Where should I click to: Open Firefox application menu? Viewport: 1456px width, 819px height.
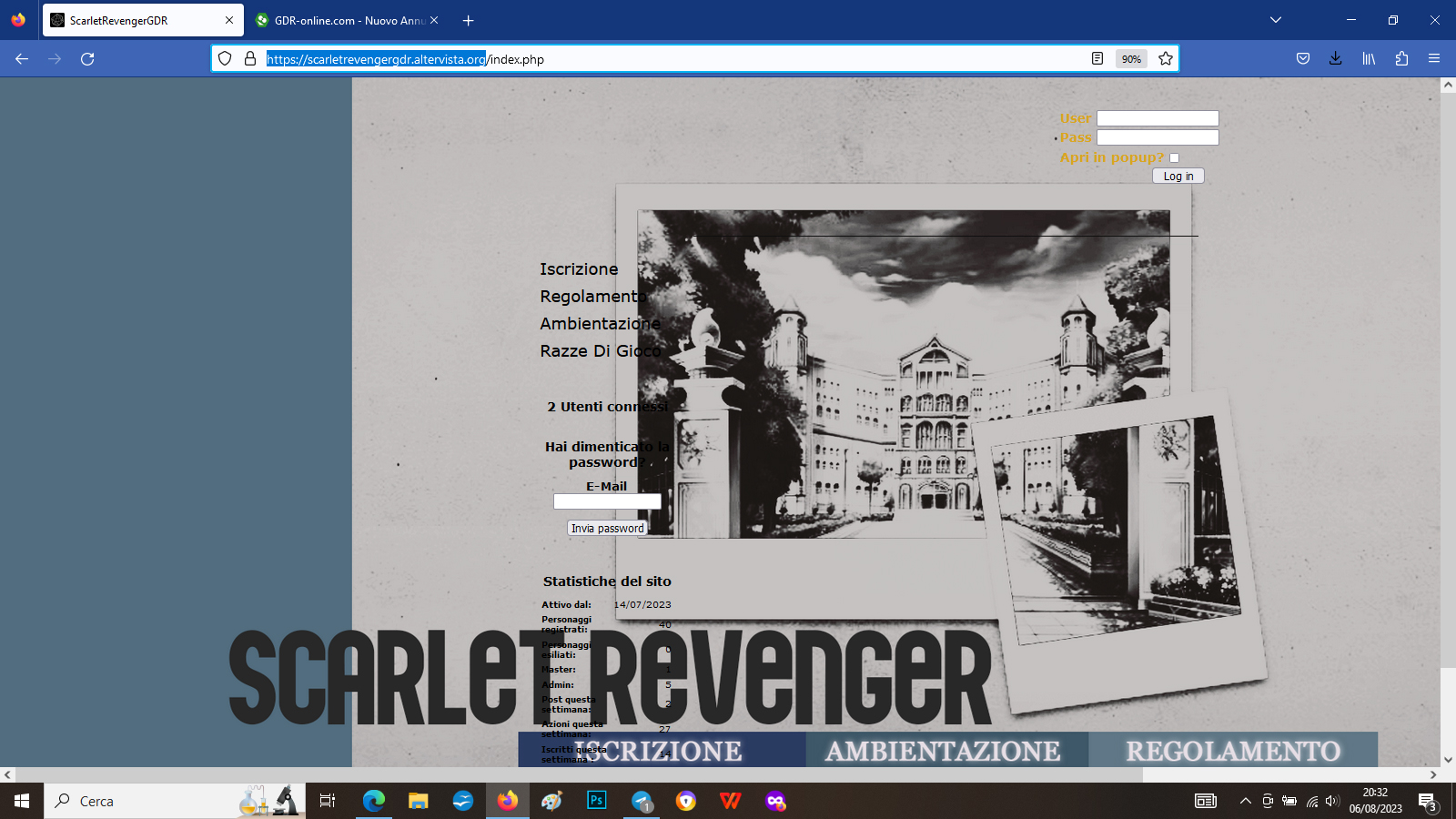point(1434,59)
